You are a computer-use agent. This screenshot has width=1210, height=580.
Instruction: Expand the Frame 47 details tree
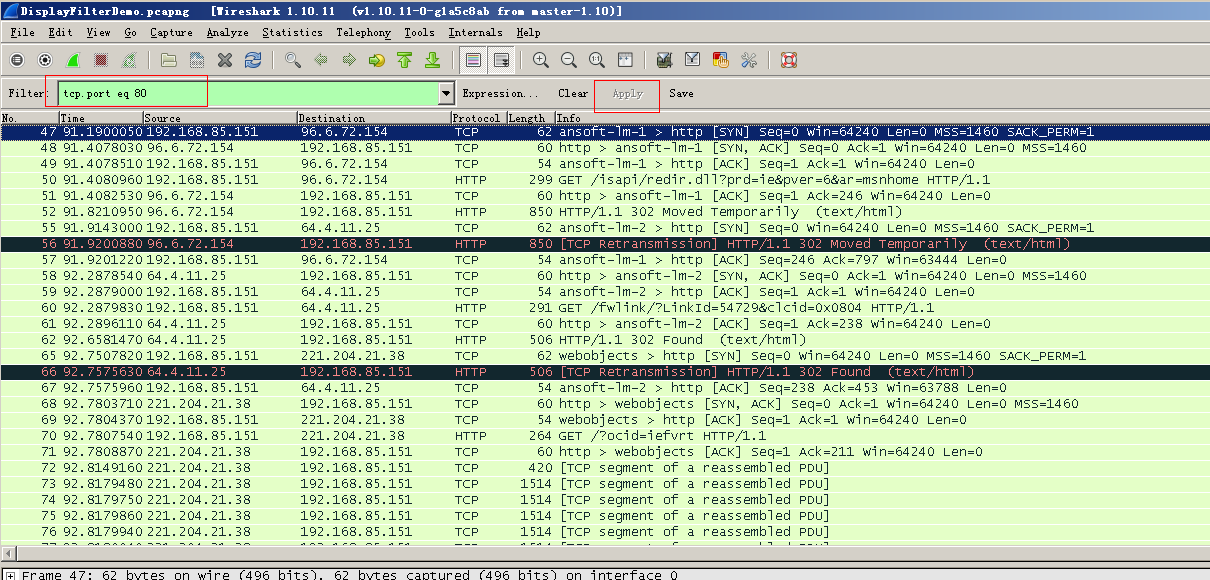point(10,574)
